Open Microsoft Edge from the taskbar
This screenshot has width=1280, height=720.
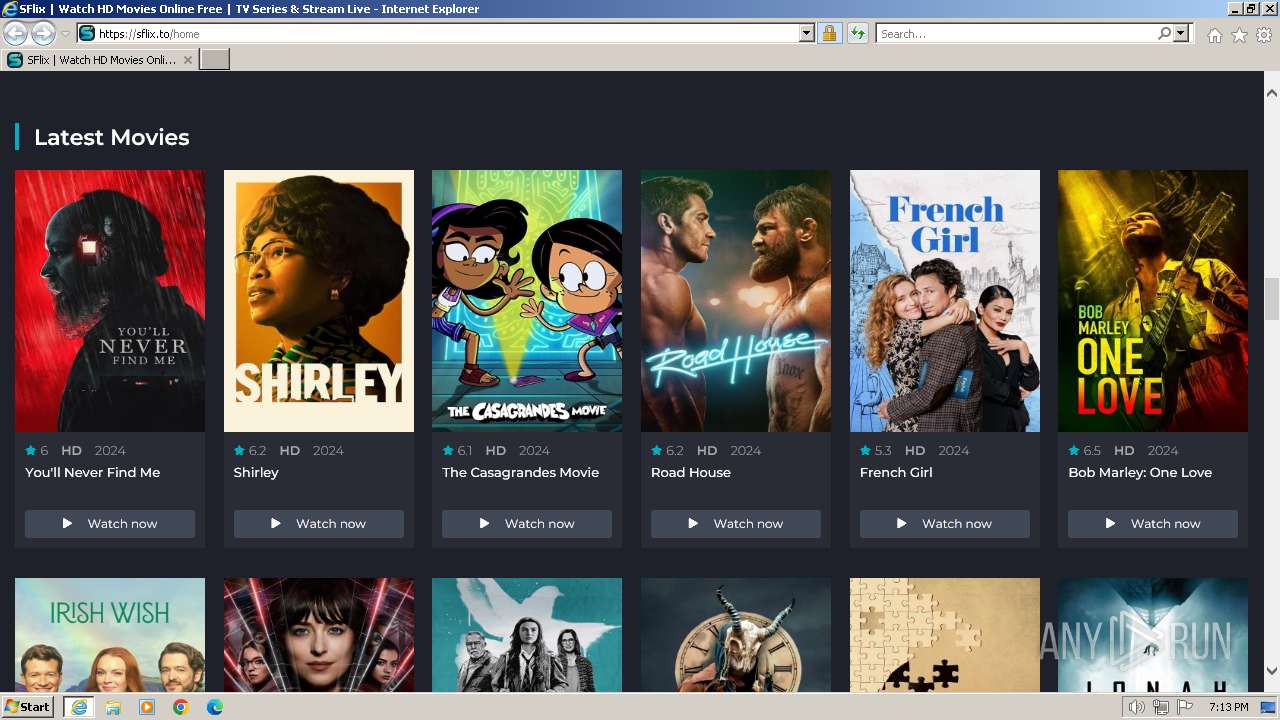[x=215, y=707]
